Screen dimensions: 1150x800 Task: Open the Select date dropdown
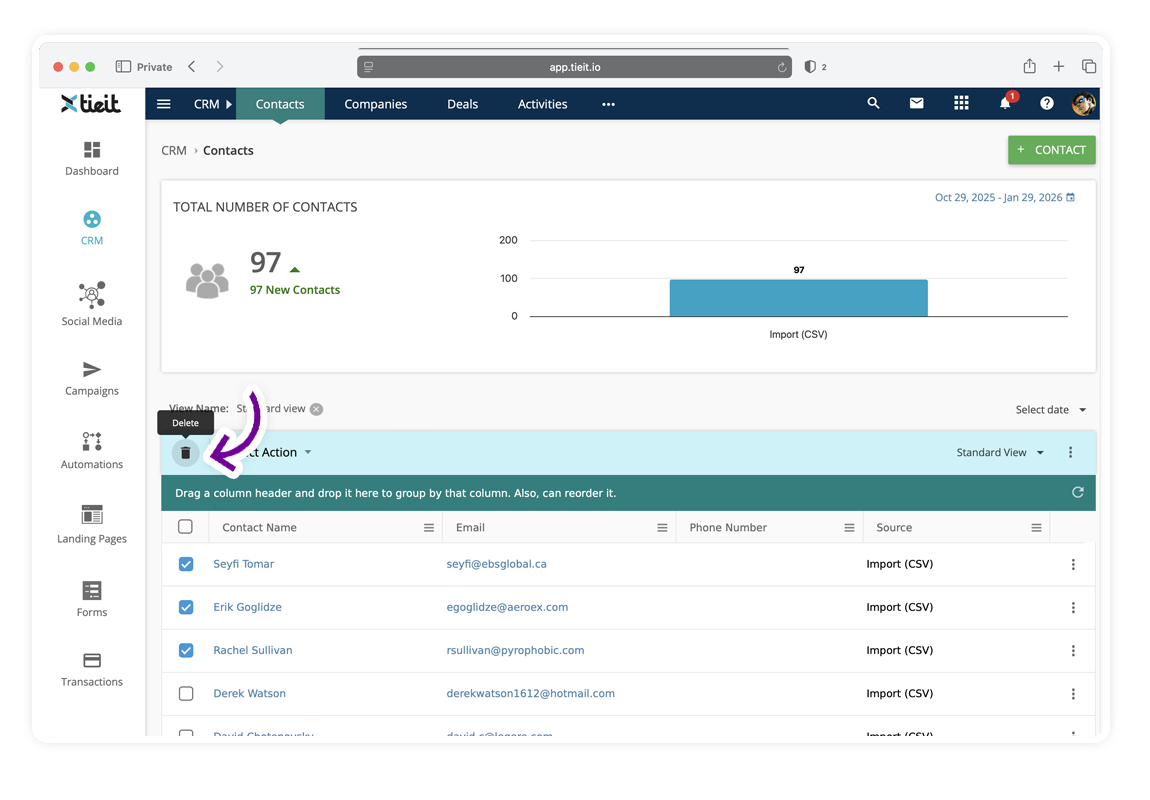pos(1050,410)
